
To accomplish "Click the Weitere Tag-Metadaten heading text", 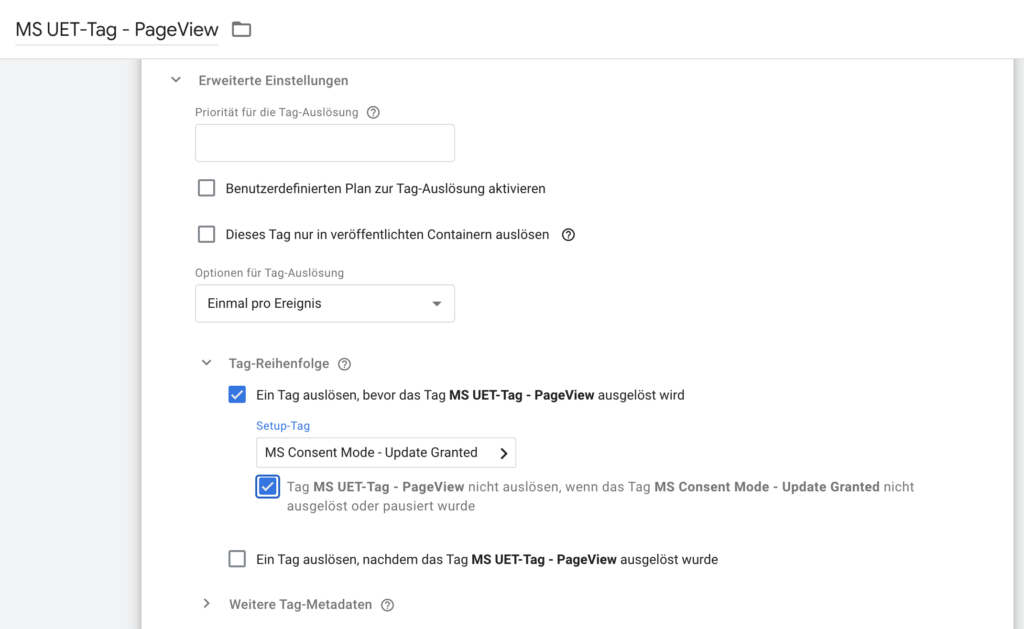I will click(300, 605).
